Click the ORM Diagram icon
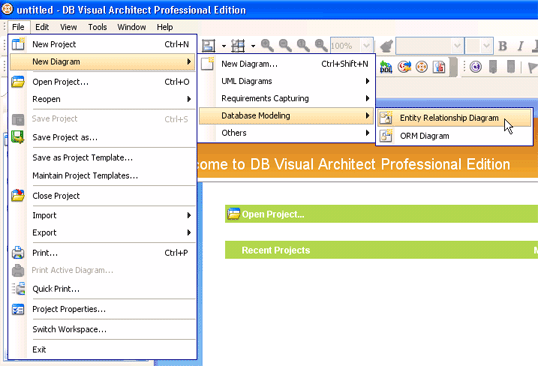This screenshot has height=366, width=538. coord(386,136)
